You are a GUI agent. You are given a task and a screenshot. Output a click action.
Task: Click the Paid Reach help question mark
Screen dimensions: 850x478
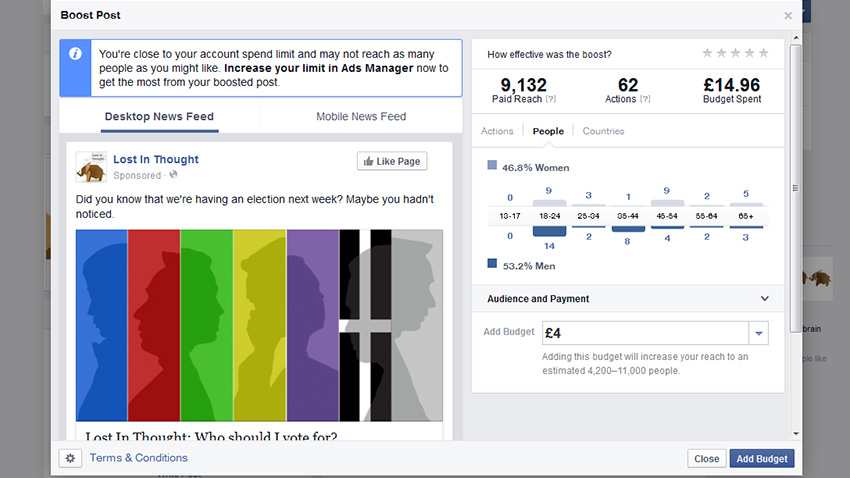point(551,99)
